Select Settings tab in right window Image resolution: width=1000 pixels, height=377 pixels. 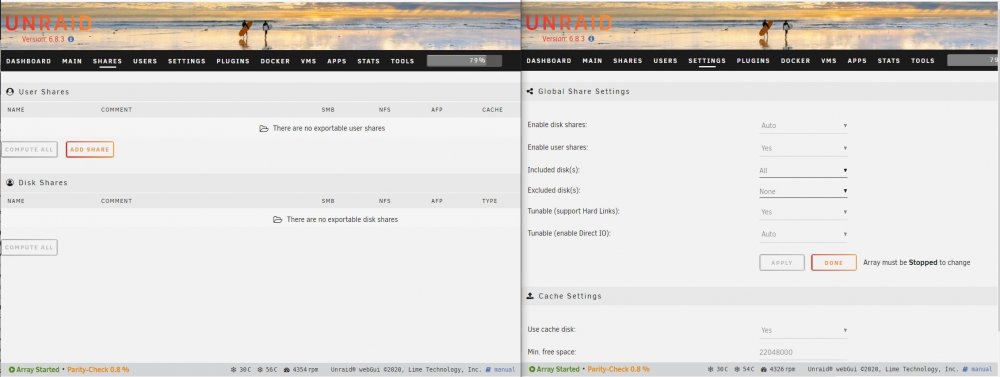[x=707, y=61]
